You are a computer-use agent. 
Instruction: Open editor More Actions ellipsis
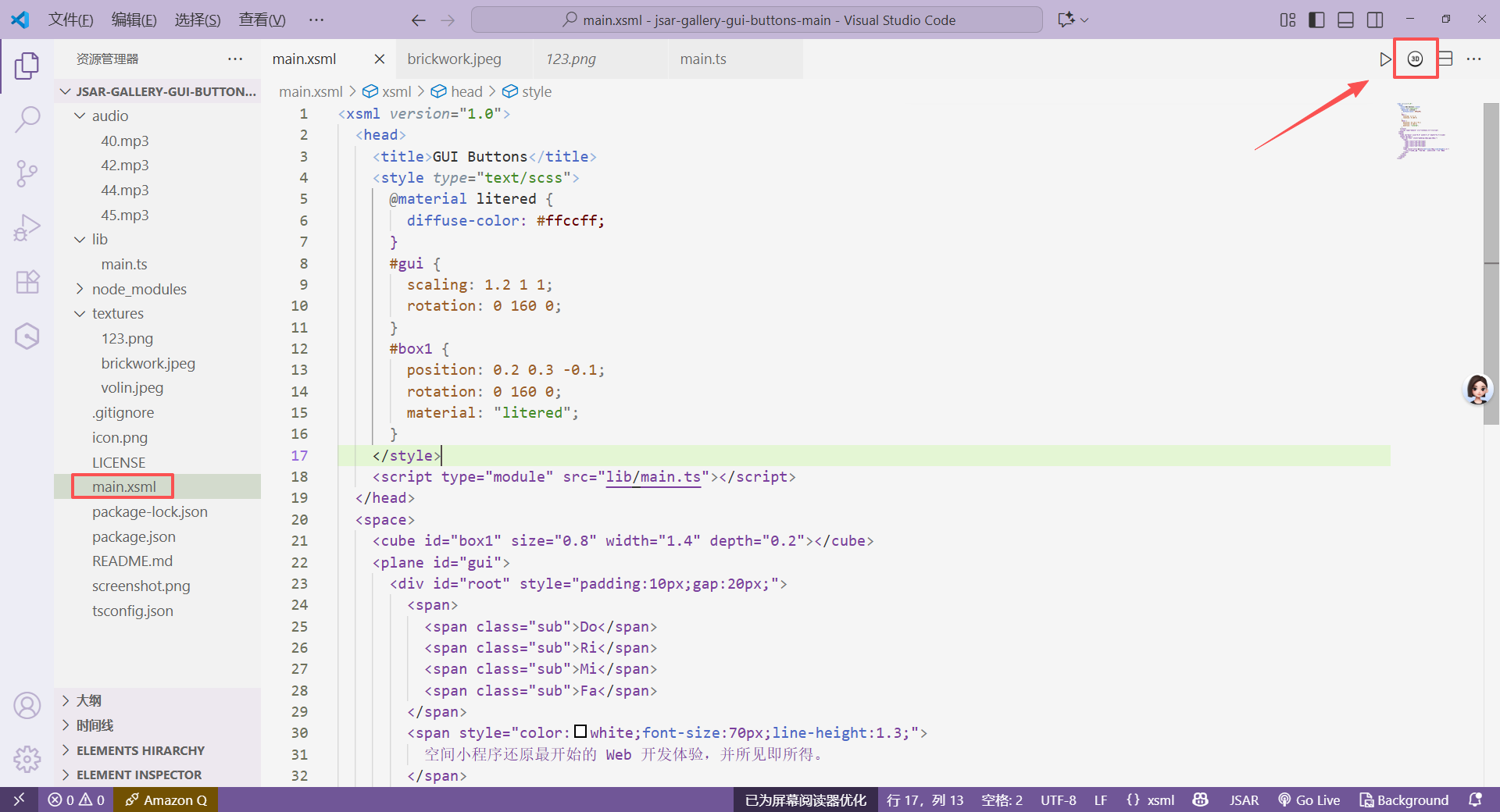1473,59
